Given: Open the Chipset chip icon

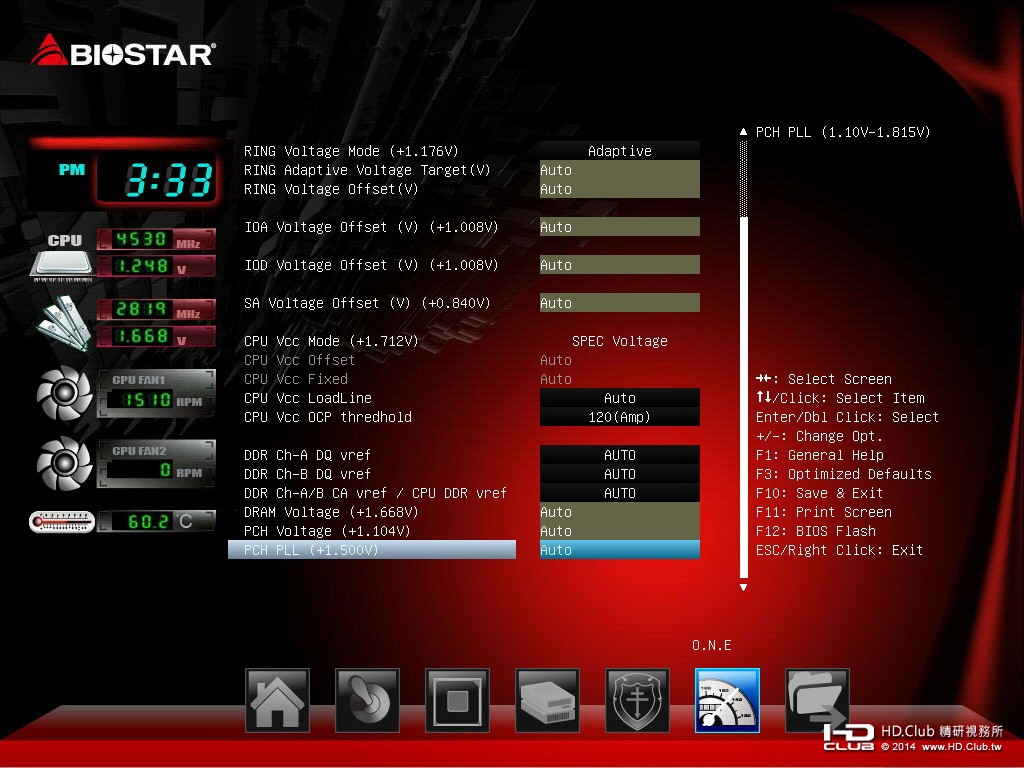Looking at the screenshot, I should (x=457, y=700).
